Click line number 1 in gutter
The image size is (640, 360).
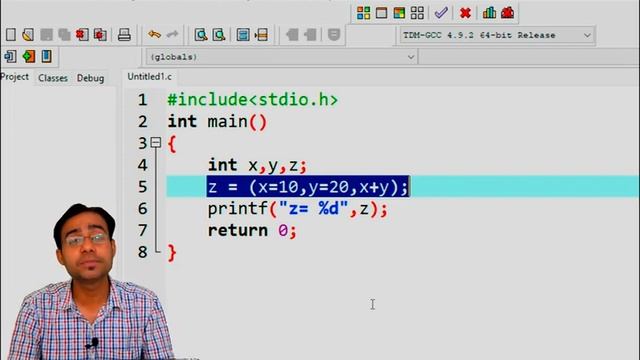(142, 100)
